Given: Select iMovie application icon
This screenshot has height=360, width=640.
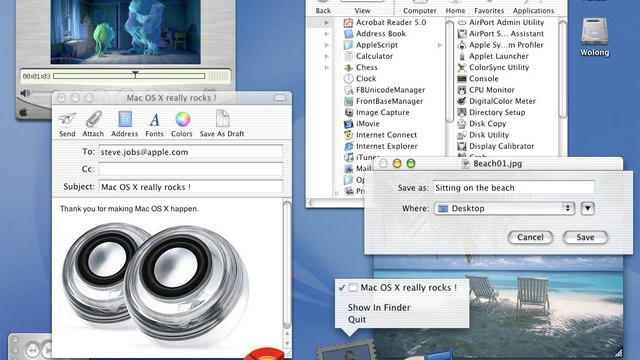Looking at the screenshot, I should pyautogui.click(x=348, y=123).
